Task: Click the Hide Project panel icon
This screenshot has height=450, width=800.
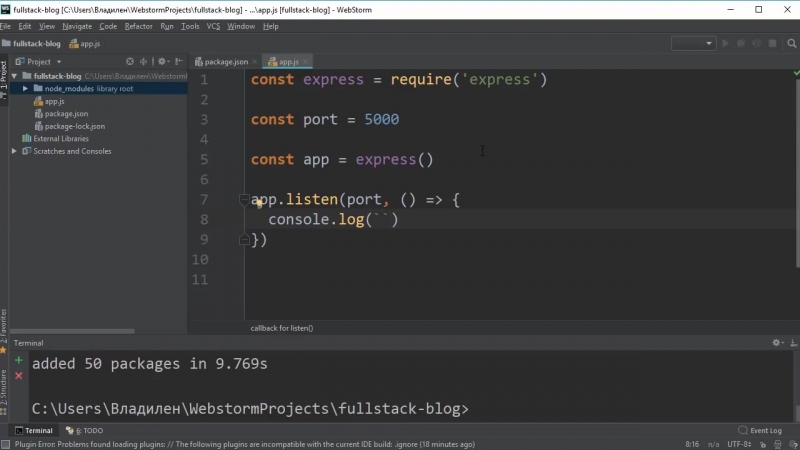Action: (x=179, y=61)
